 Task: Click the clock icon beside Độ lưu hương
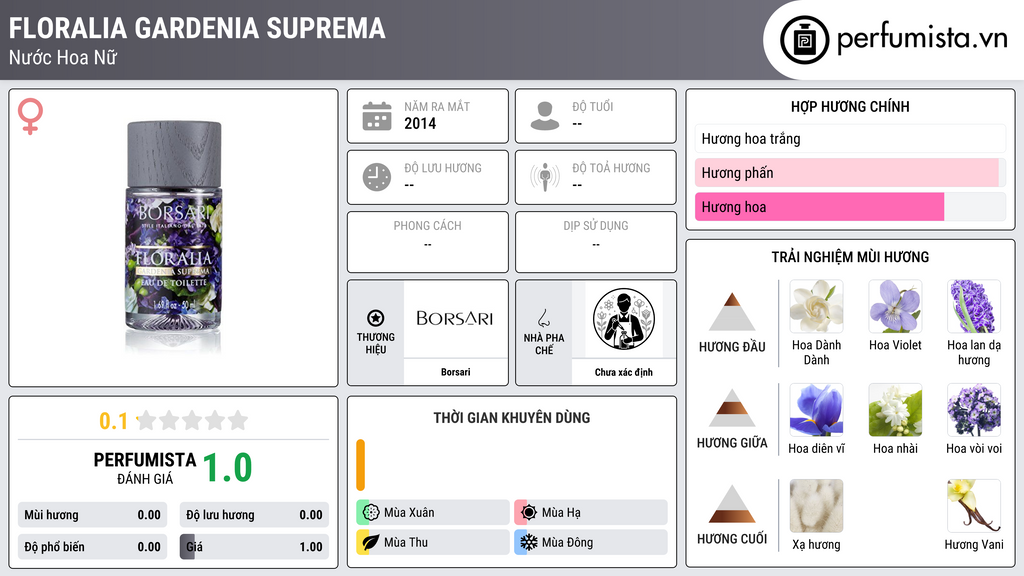377,177
